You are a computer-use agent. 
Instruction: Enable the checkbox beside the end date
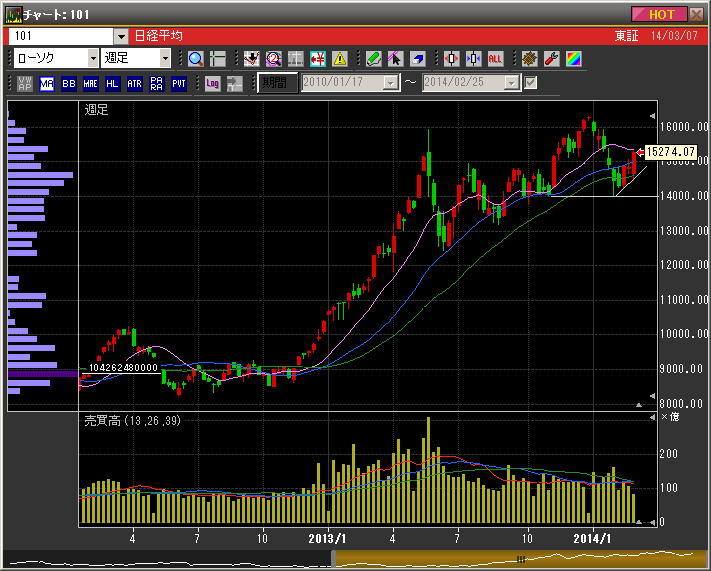(531, 83)
